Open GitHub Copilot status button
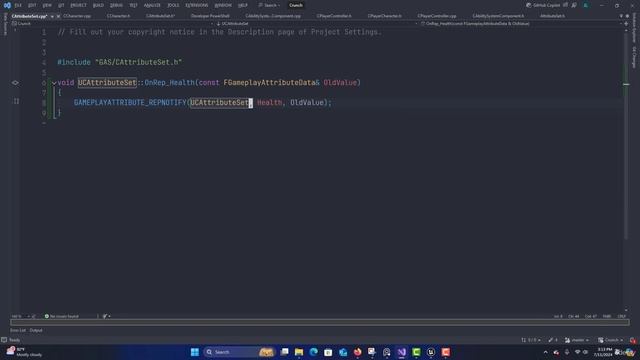The width and height of the screenshot is (640, 360). coord(543,5)
